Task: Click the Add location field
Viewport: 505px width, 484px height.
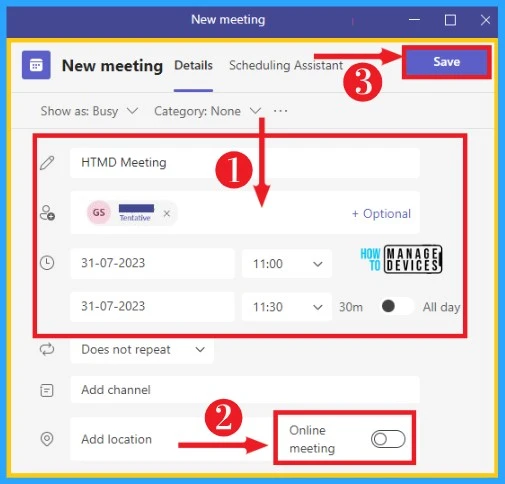Action: (x=172, y=439)
